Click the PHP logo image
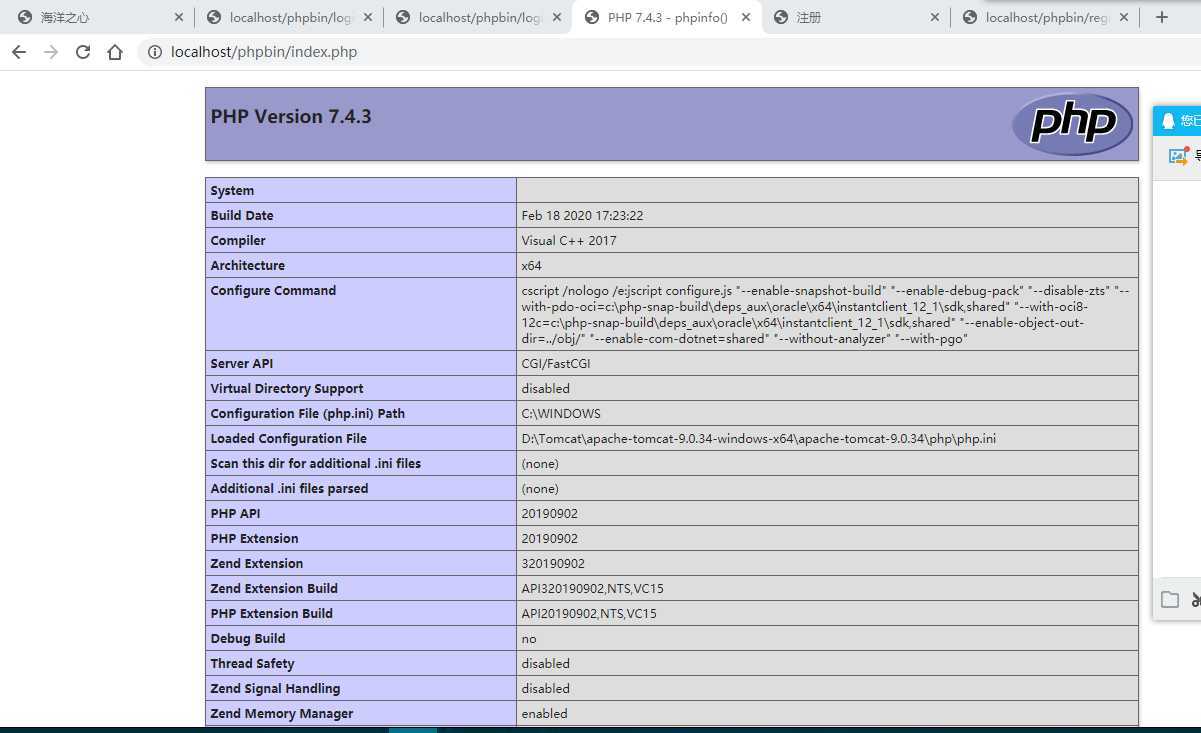The image size is (1201, 733). pyautogui.click(x=1072, y=124)
